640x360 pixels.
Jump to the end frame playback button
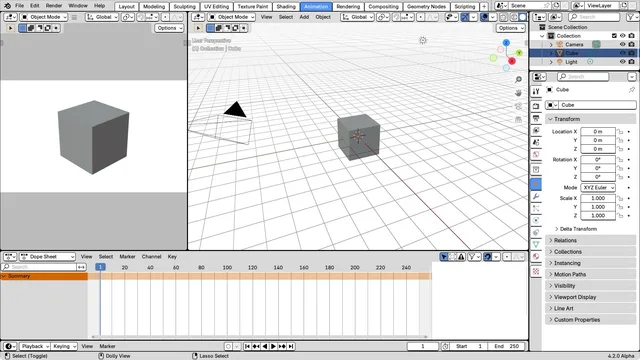(291, 346)
